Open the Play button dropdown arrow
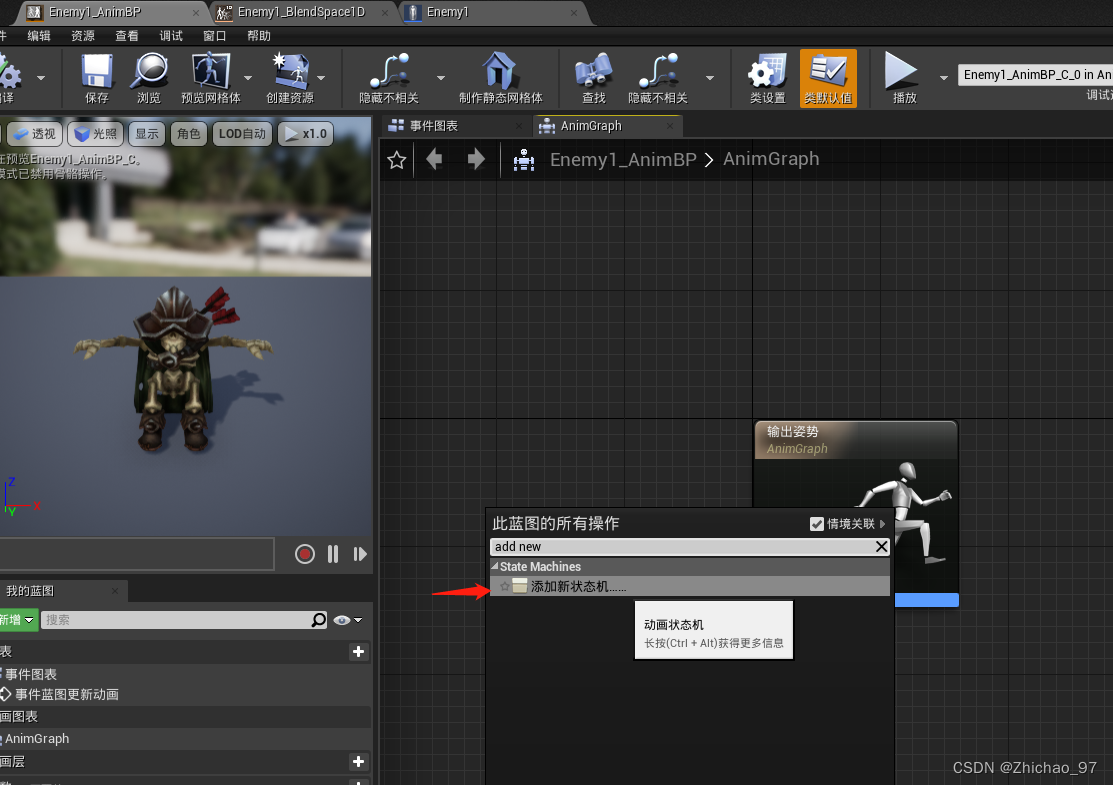Image resolution: width=1113 pixels, height=785 pixels. (943, 75)
